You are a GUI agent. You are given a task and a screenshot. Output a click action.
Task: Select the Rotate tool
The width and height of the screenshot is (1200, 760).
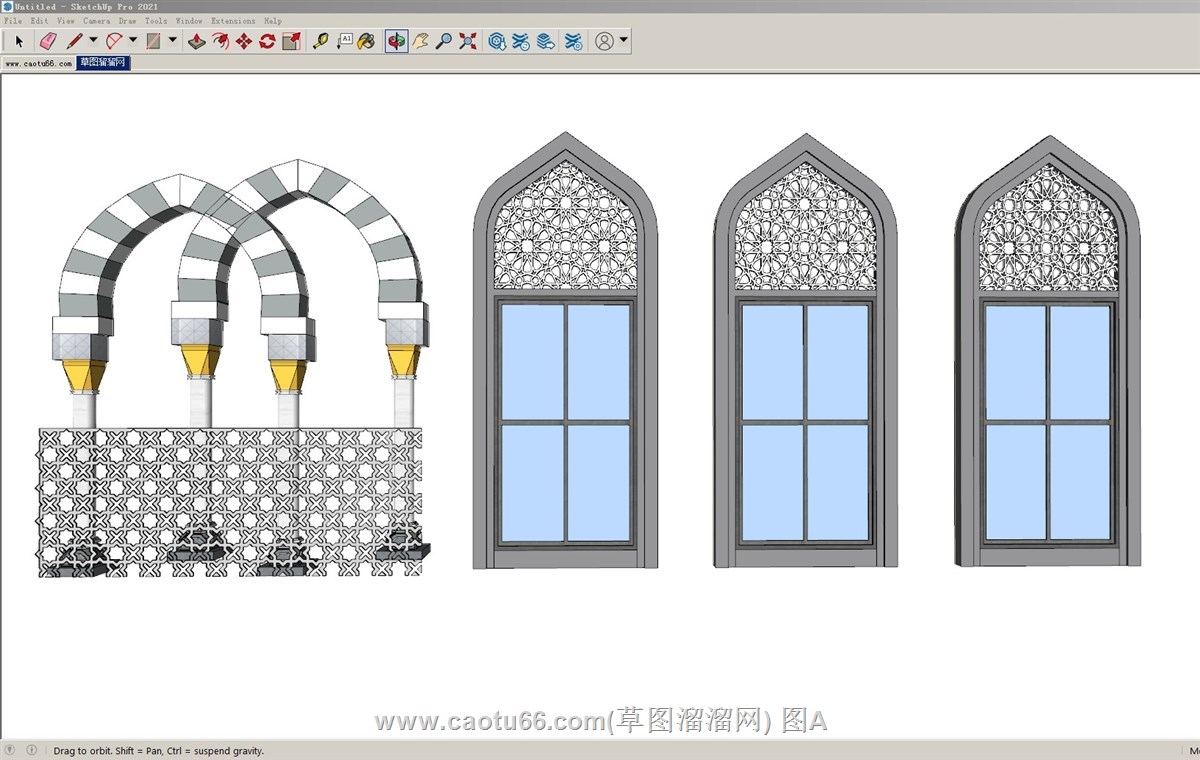pyautogui.click(x=267, y=41)
